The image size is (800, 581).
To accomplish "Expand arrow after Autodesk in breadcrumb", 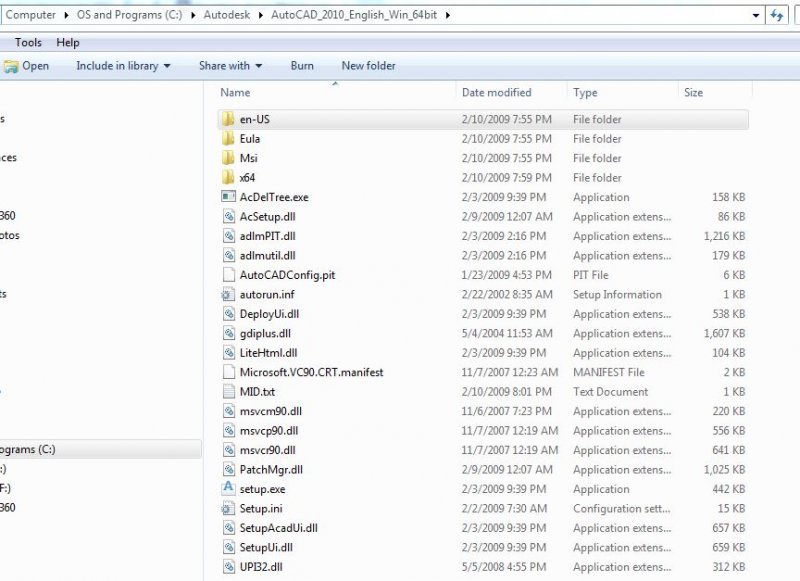I will click(261, 15).
